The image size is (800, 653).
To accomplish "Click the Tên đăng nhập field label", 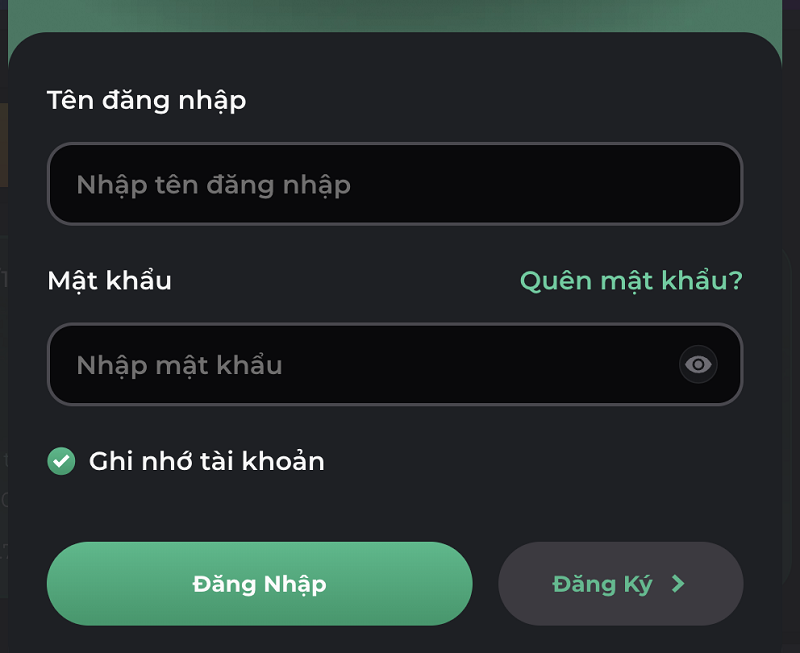I will click(146, 100).
